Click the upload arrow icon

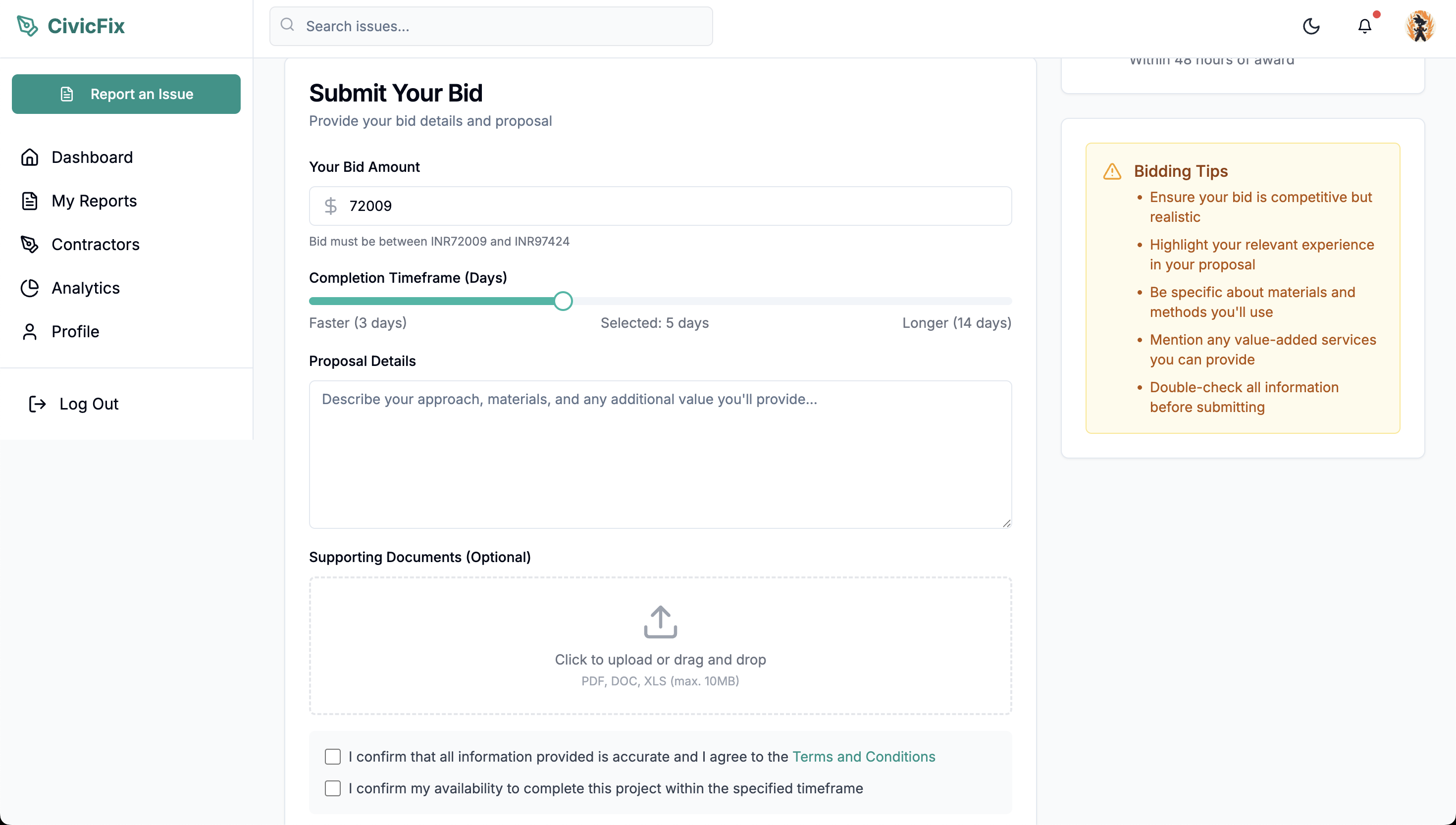pyautogui.click(x=660, y=621)
